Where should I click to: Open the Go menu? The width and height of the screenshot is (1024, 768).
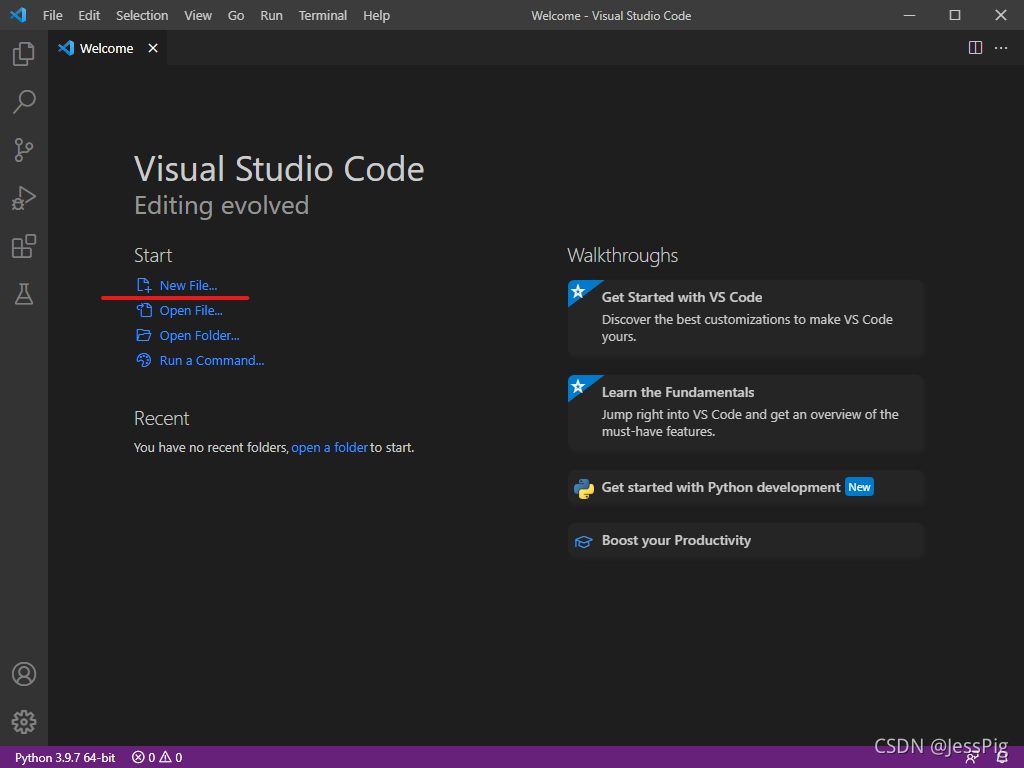236,15
